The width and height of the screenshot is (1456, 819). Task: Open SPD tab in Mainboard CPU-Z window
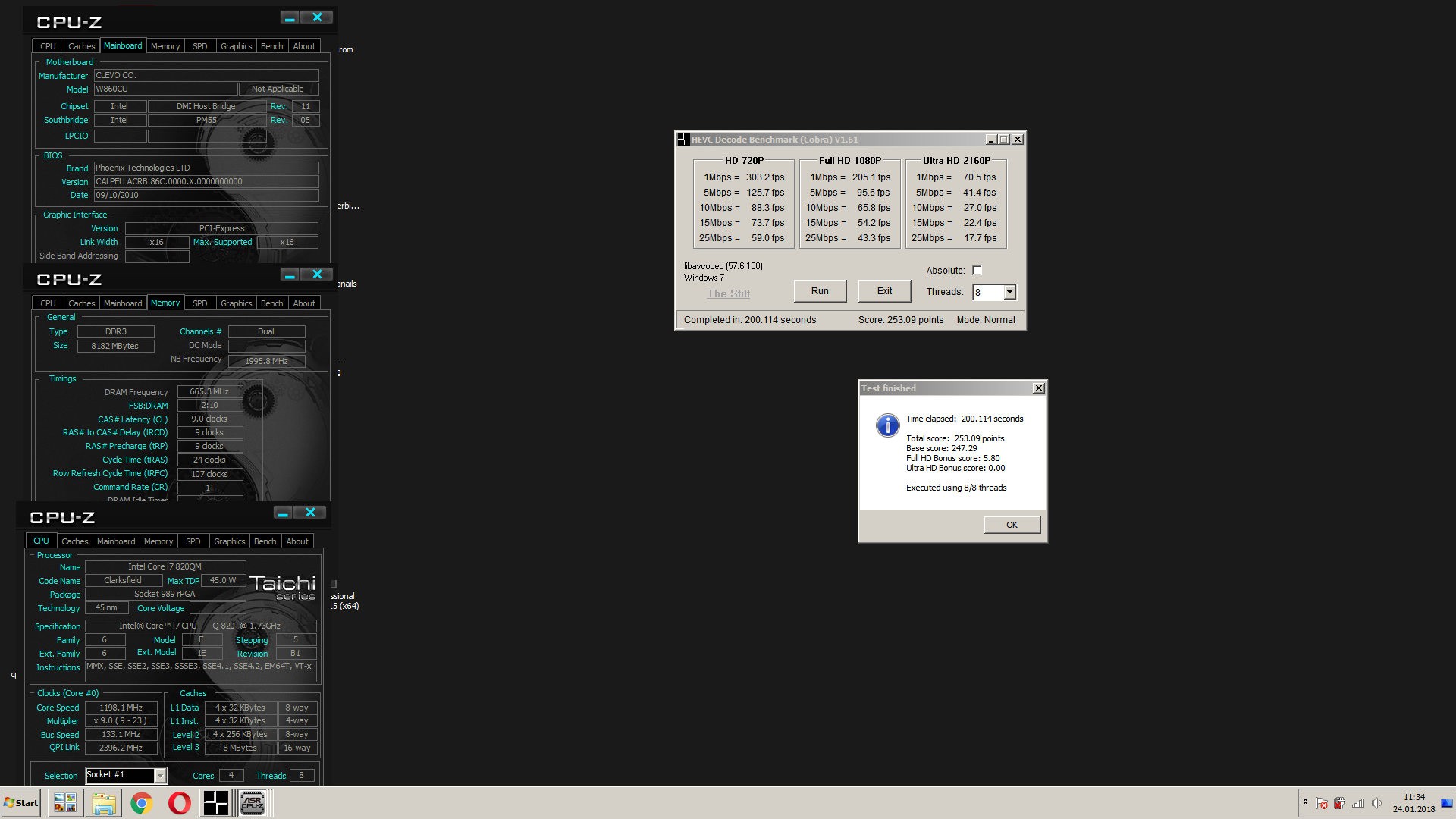pyautogui.click(x=200, y=46)
